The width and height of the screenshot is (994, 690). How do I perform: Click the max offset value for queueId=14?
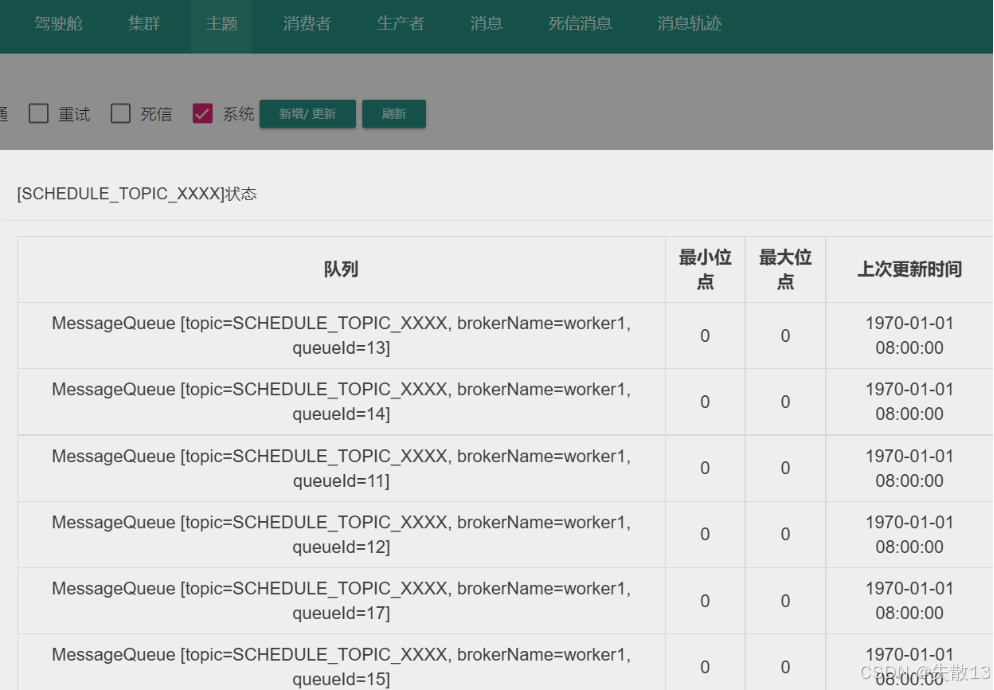[x=785, y=401]
